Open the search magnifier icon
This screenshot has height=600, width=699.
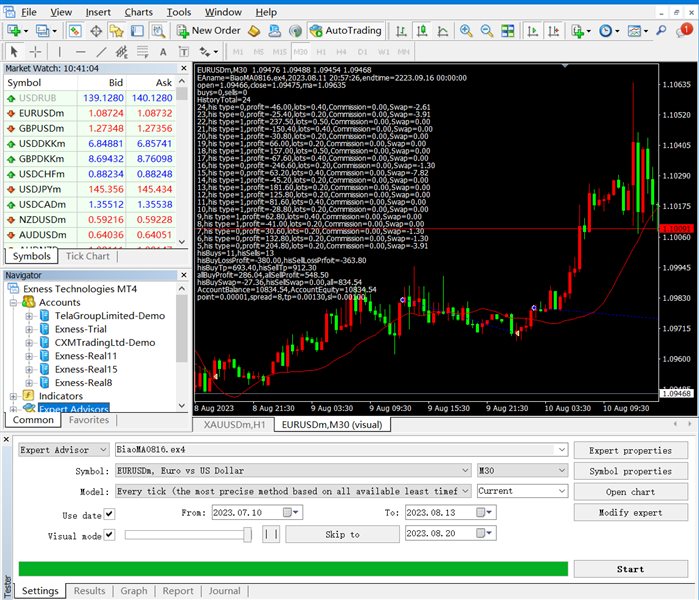661,31
